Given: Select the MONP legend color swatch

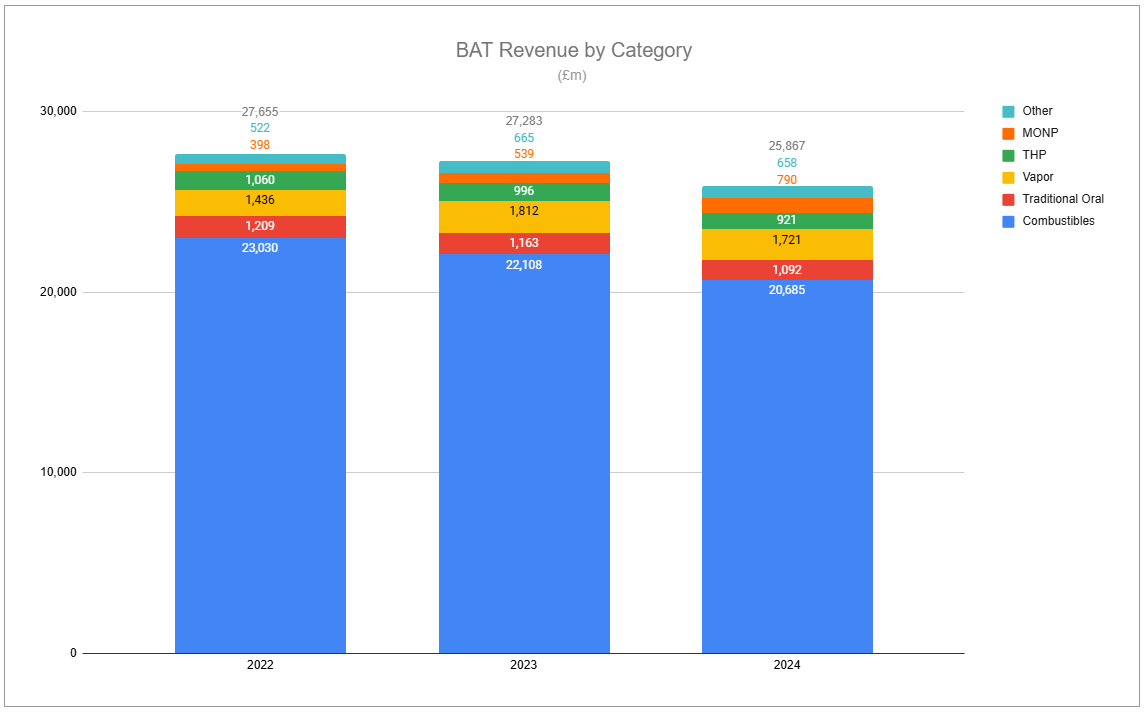Looking at the screenshot, I should tap(1008, 134).
